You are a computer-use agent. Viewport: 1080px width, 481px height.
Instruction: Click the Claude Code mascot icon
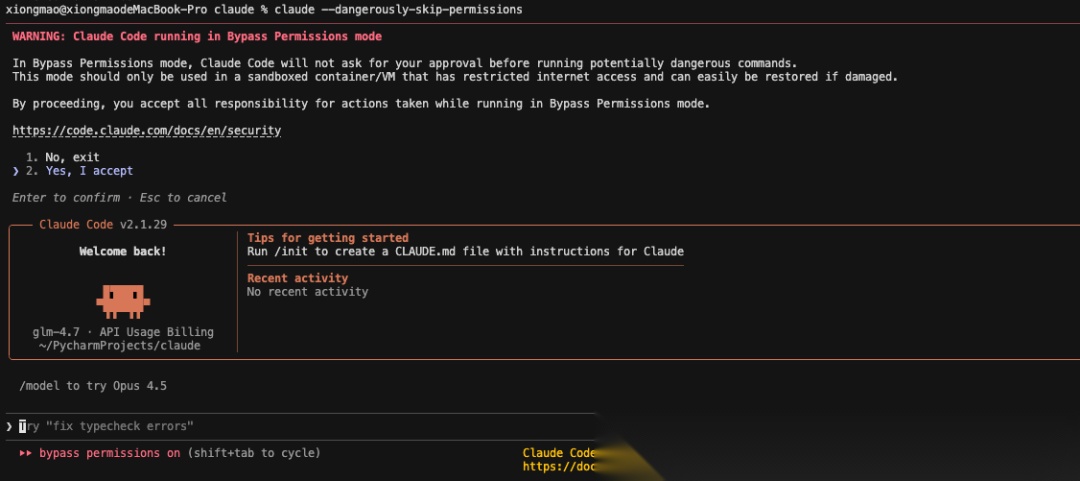(x=123, y=299)
